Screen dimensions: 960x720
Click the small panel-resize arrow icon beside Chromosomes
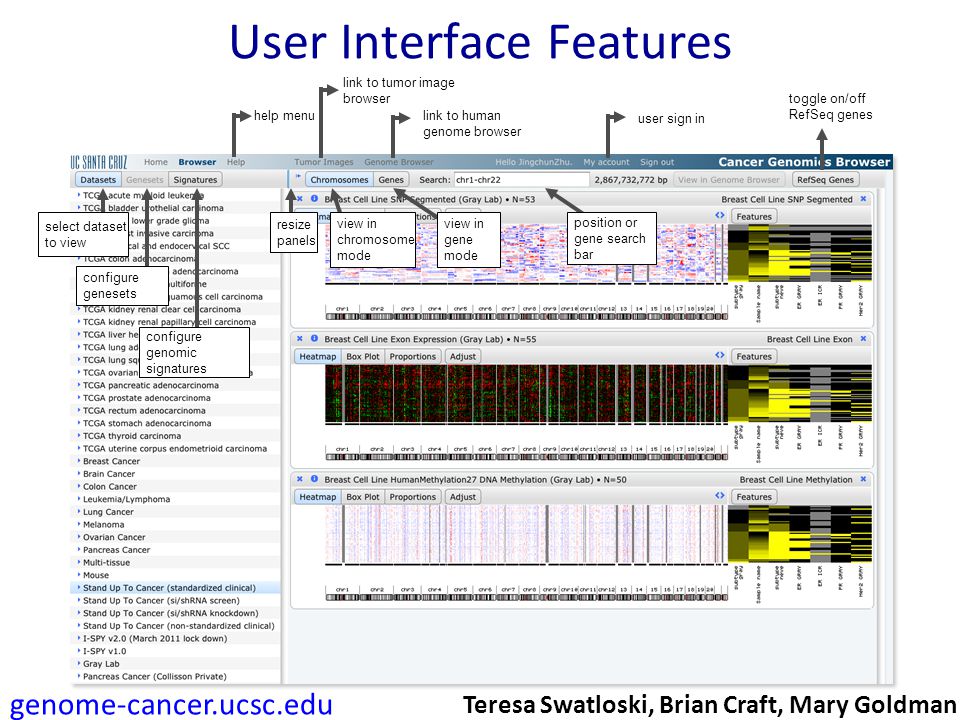298,177
